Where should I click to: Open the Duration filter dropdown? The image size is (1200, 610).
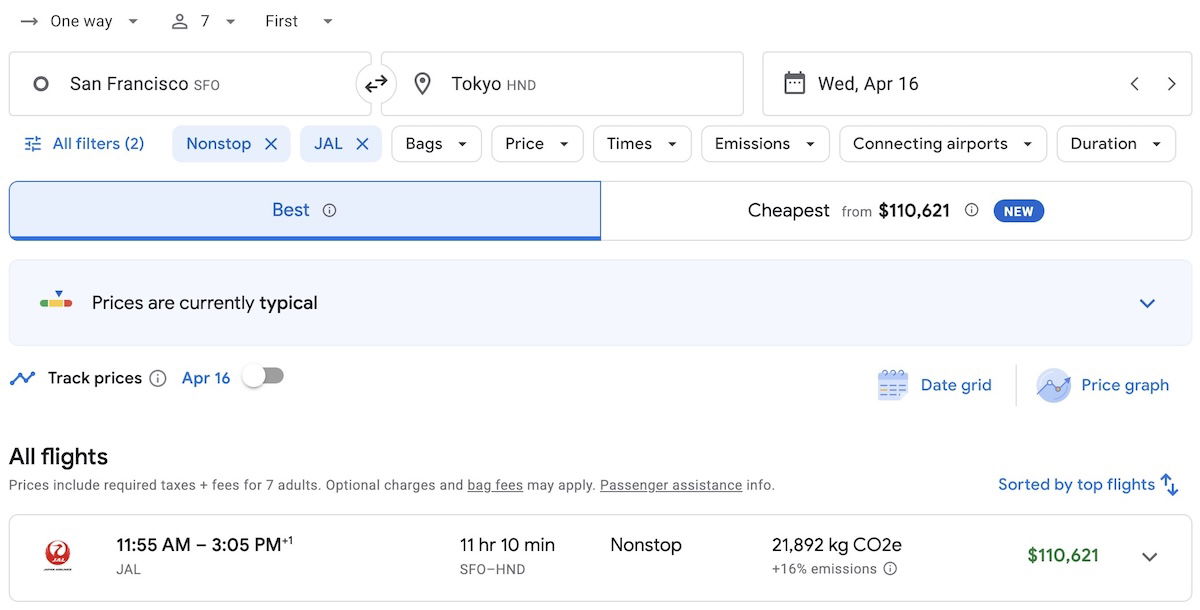click(1116, 144)
